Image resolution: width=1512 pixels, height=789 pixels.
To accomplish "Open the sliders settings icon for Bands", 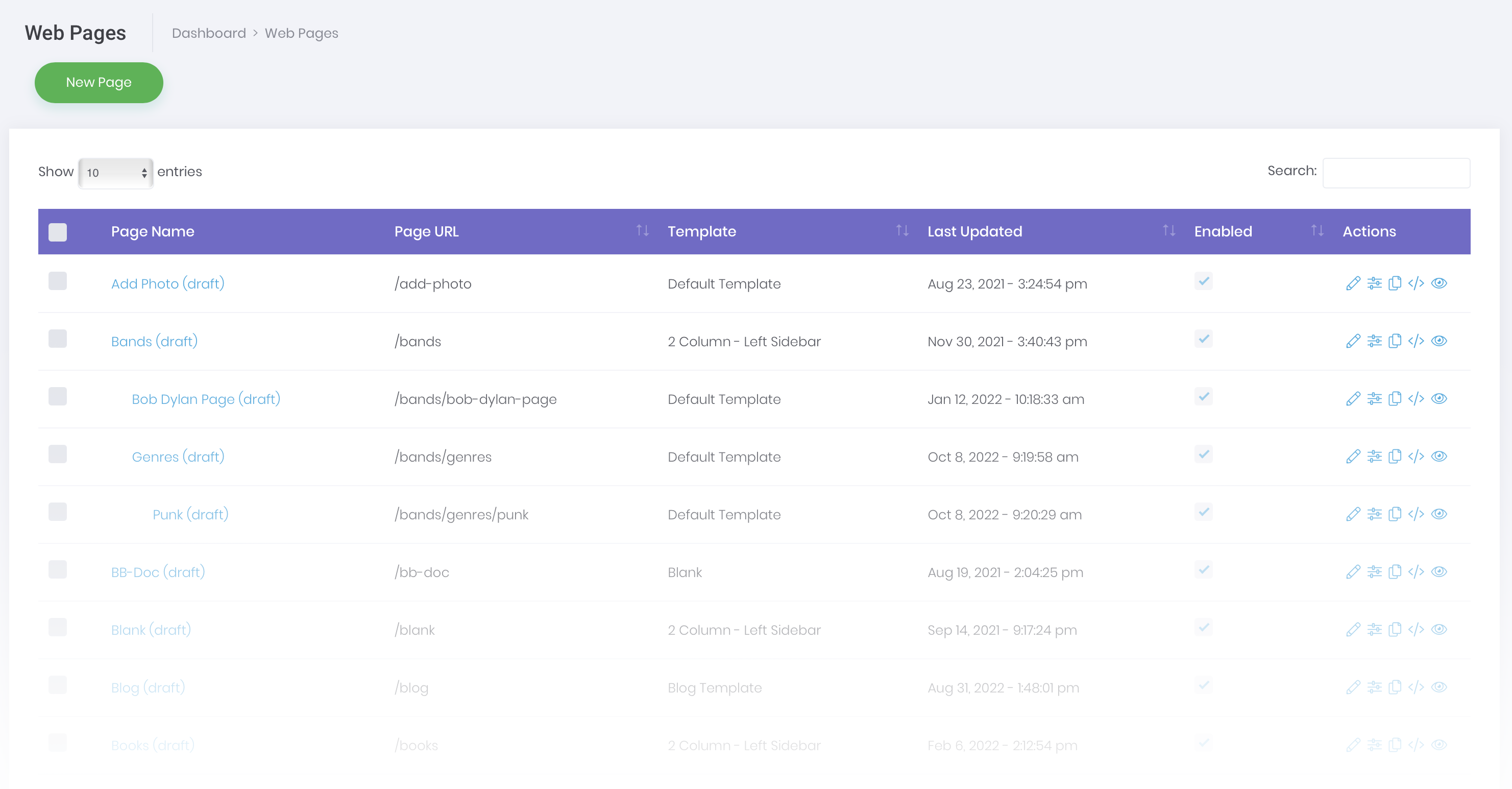I will point(1374,341).
